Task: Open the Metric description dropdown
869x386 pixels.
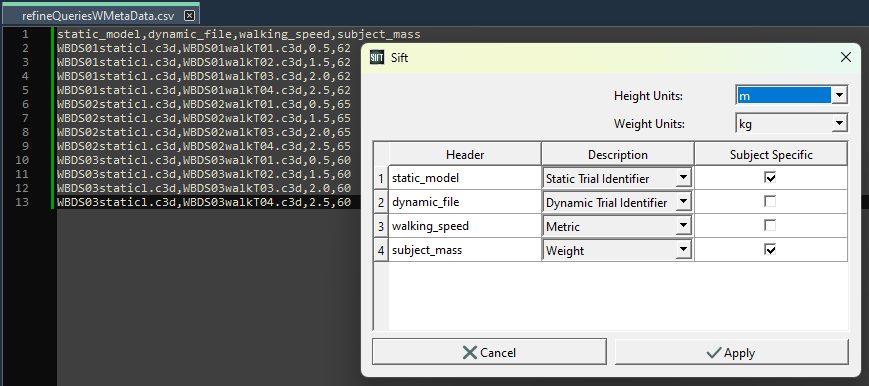Action: 684,226
